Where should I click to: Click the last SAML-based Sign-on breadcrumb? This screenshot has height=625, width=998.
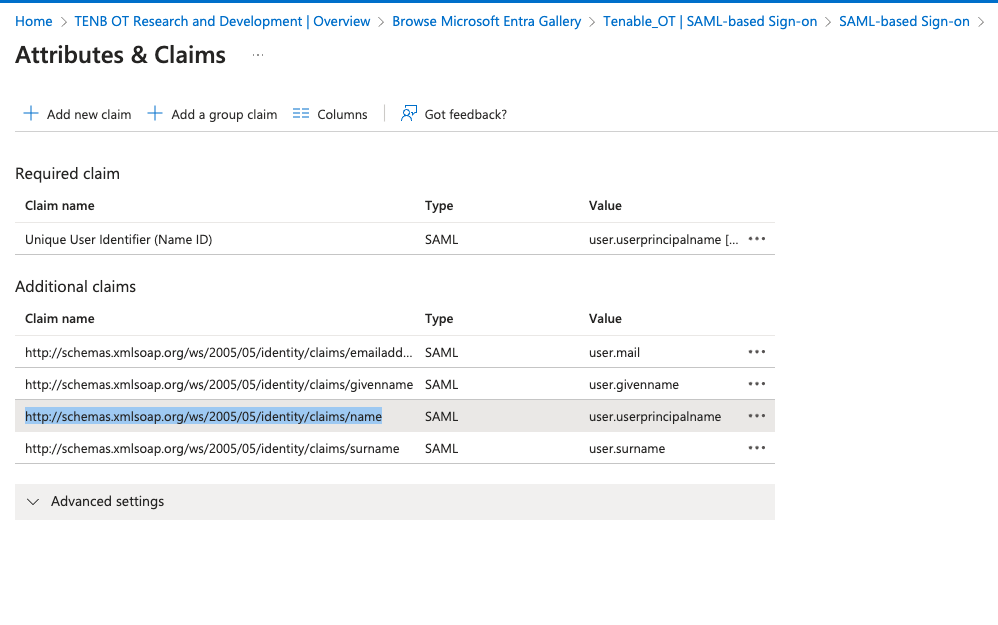coord(904,21)
